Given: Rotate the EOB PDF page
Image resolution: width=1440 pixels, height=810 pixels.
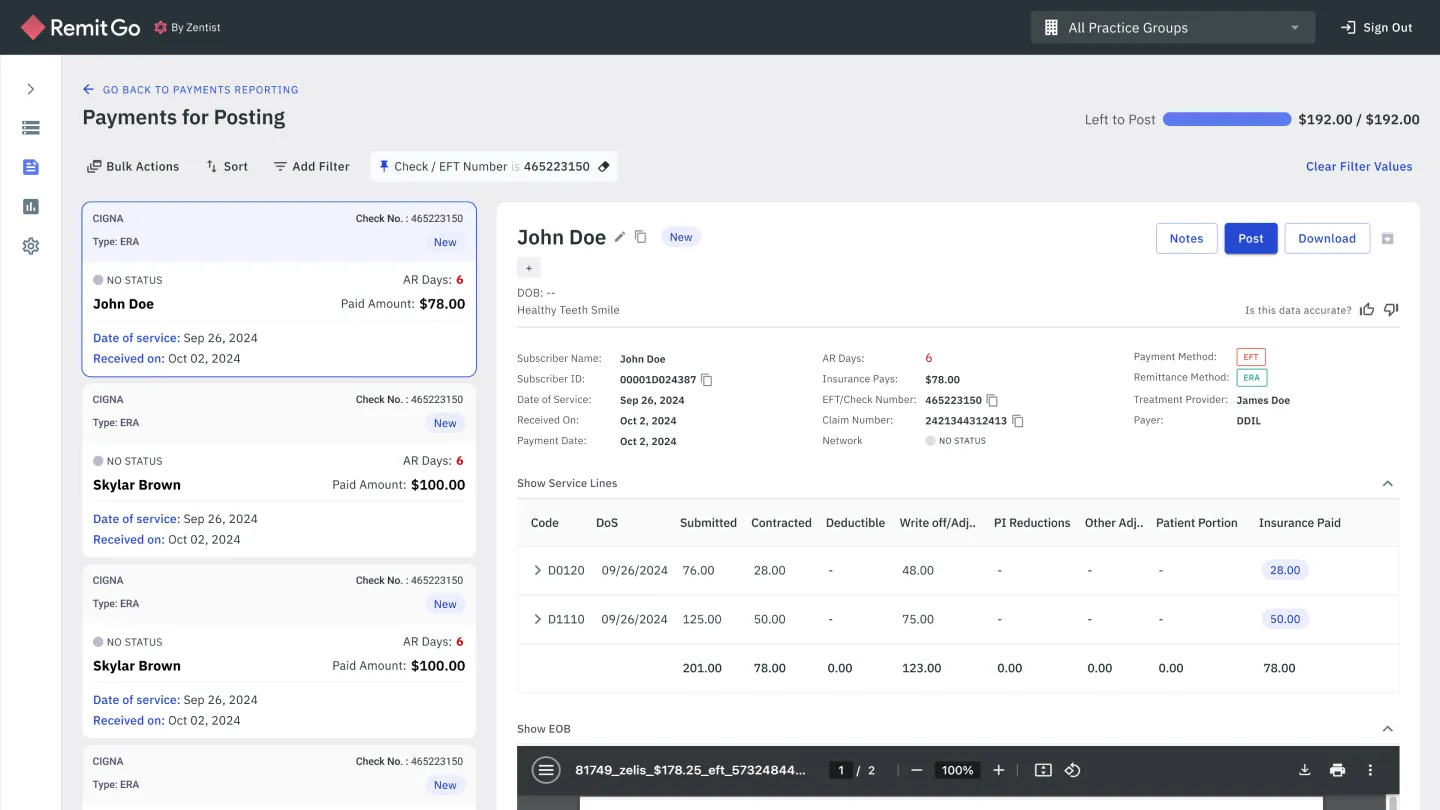Looking at the screenshot, I should tap(1072, 770).
